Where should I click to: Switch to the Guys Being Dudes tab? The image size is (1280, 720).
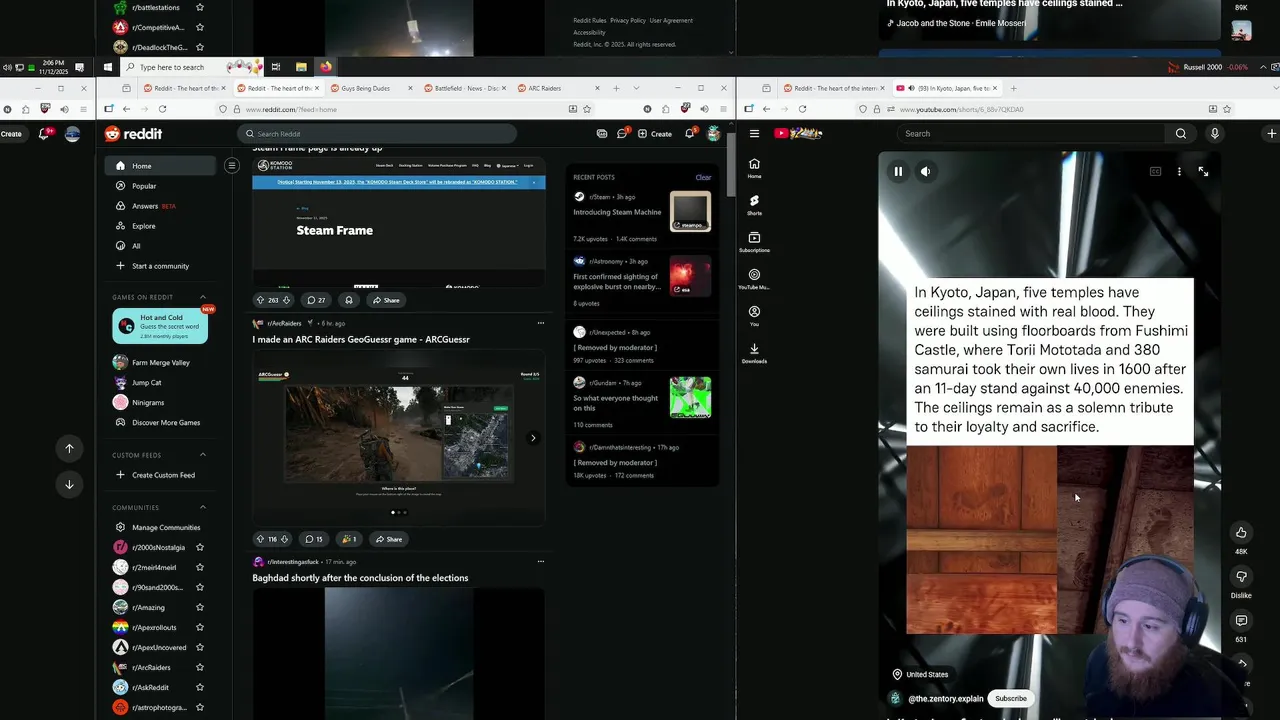(x=370, y=88)
